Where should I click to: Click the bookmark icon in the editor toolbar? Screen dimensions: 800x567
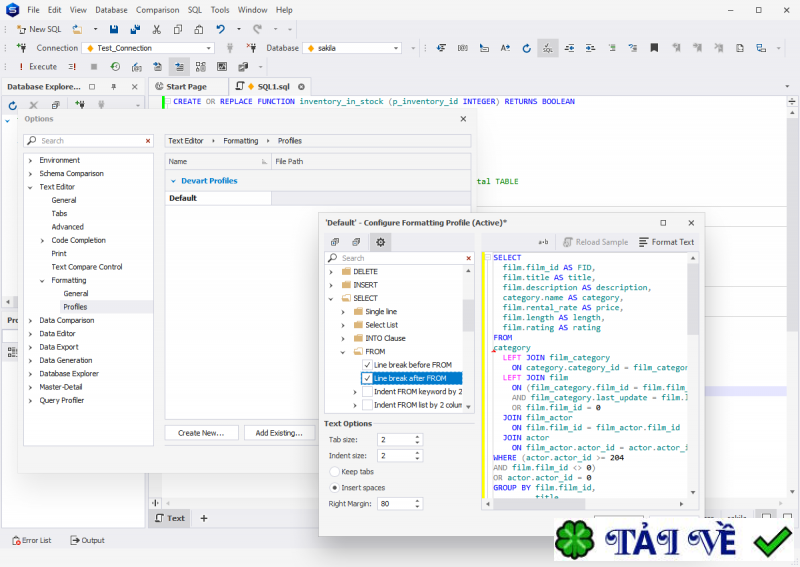coord(654,47)
